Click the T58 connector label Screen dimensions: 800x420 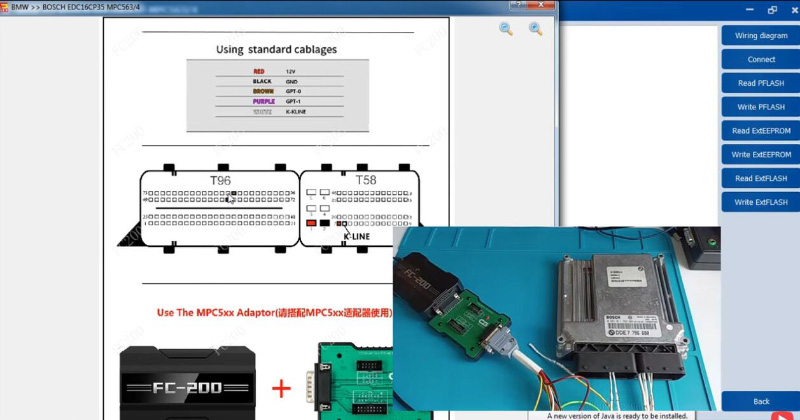(366, 180)
